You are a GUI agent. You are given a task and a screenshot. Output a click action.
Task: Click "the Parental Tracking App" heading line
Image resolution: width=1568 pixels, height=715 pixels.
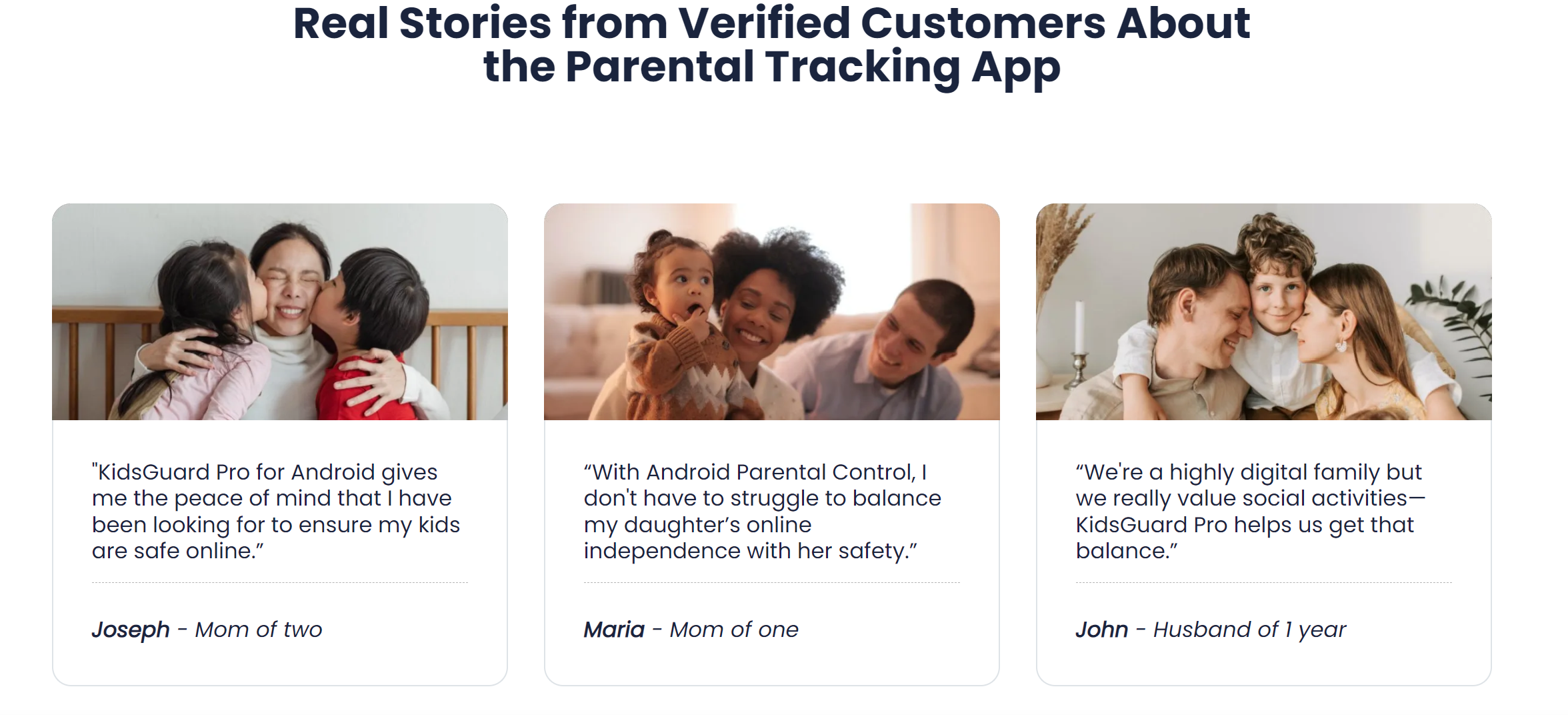(x=771, y=67)
